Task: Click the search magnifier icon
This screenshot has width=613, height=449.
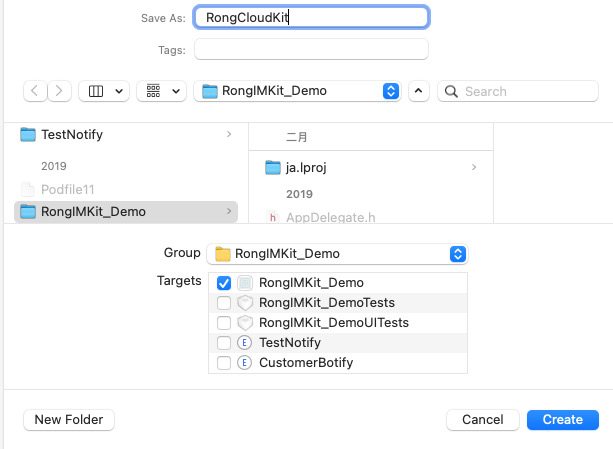Action: coord(452,91)
